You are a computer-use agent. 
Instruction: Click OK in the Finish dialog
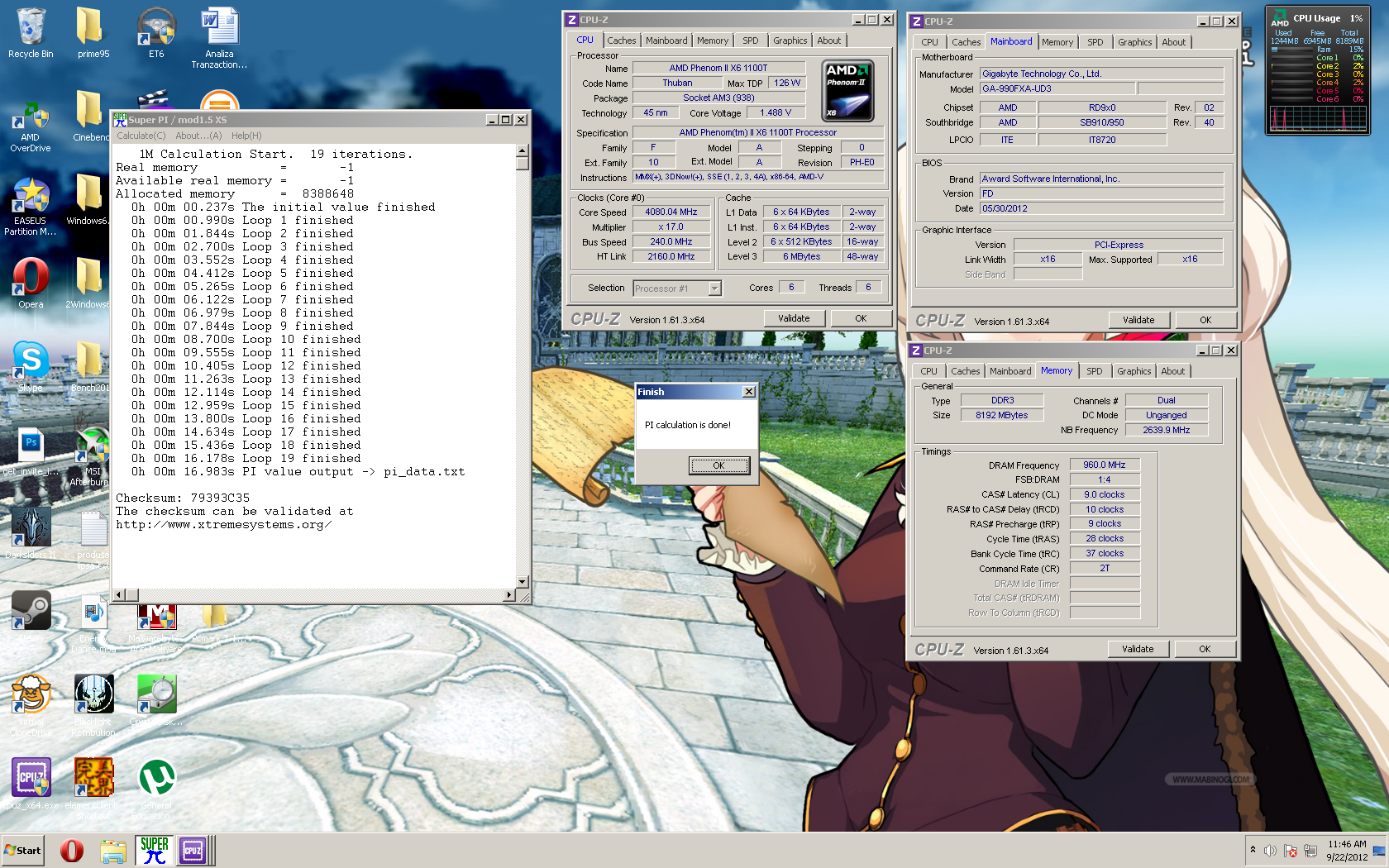(719, 465)
